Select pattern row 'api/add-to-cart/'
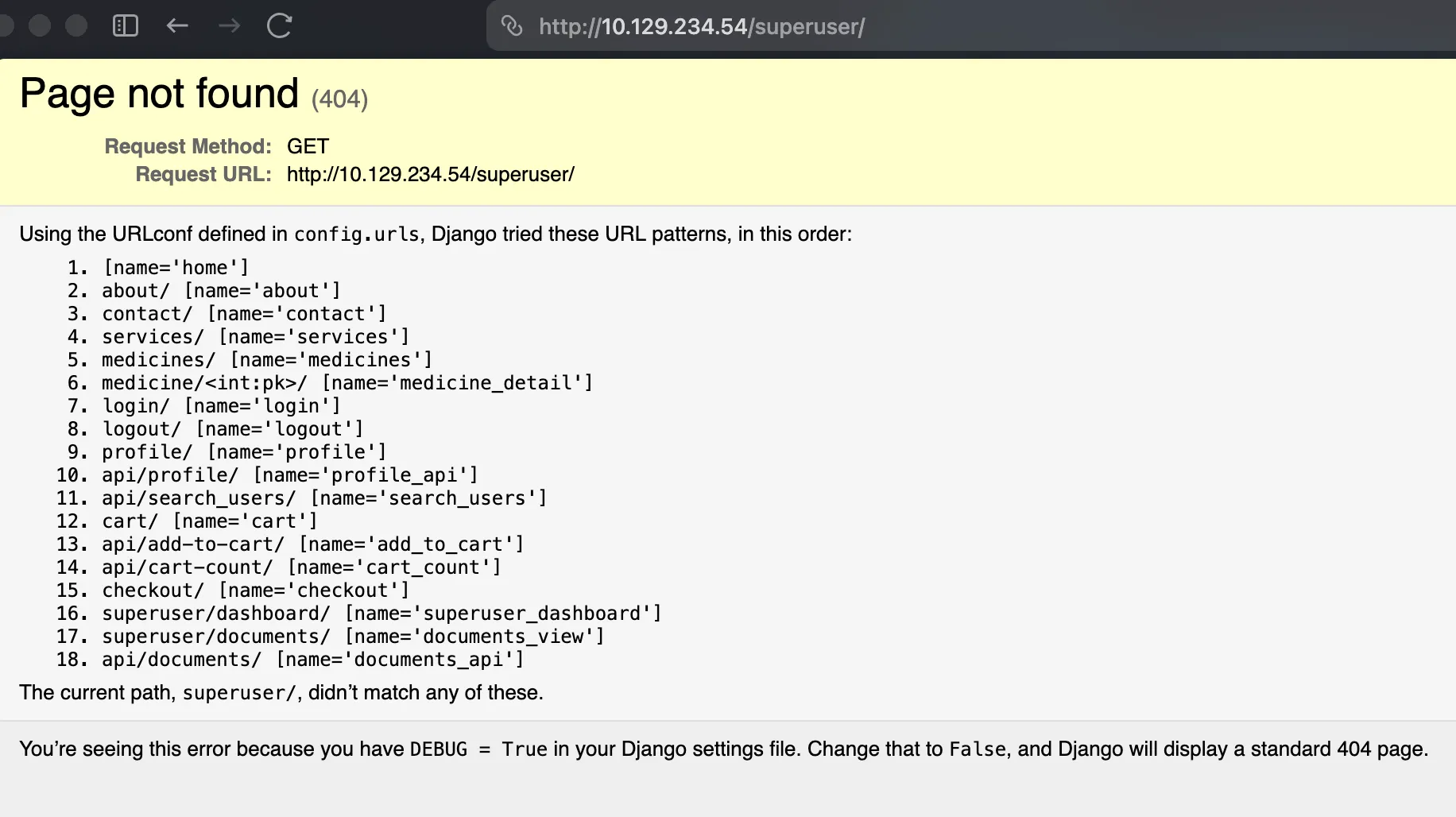This screenshot has height=817, width=1456. tap(313, 544)
